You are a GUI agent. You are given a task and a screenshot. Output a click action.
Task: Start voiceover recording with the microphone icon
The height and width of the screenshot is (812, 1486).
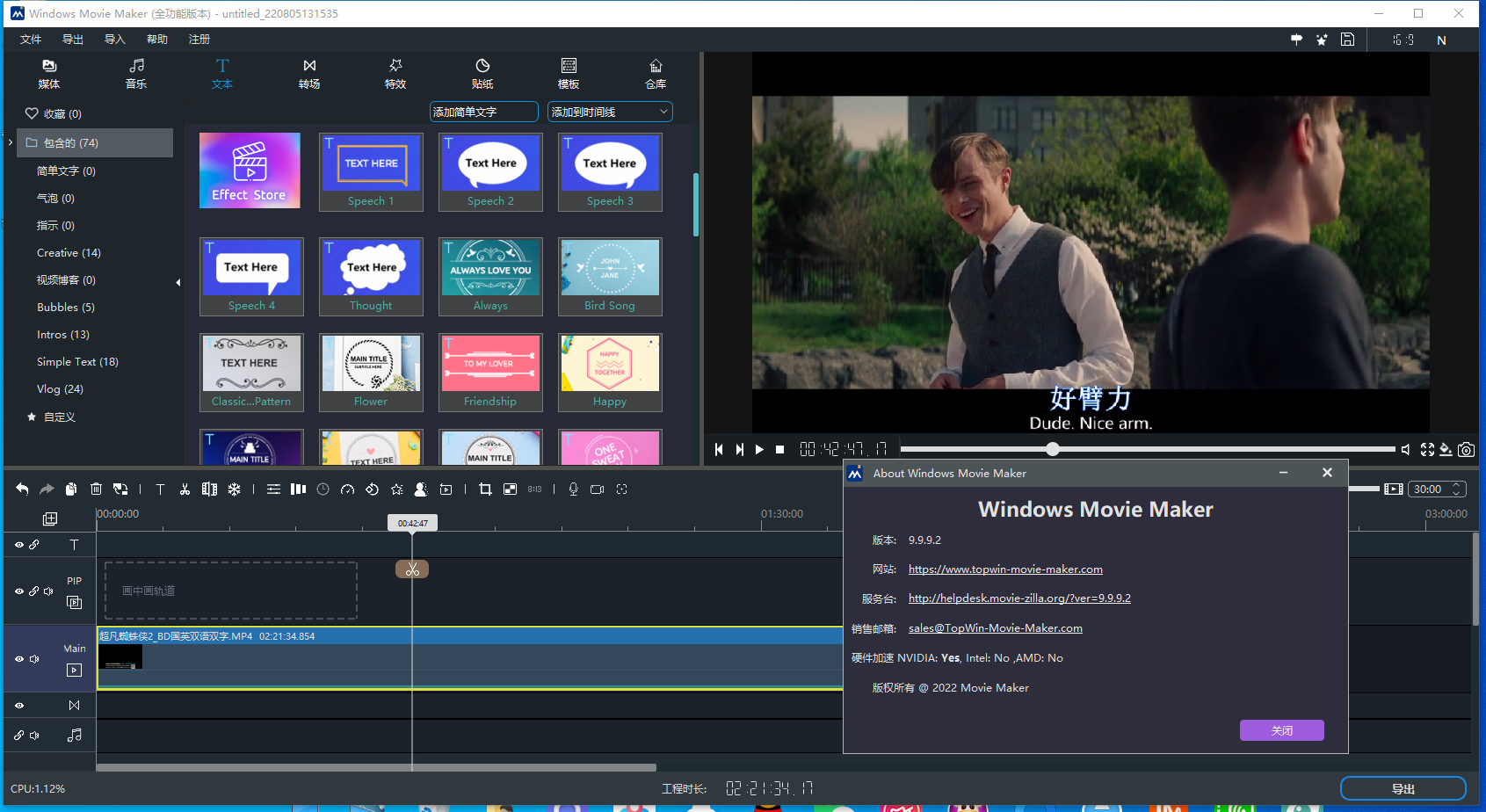point(572,489)
